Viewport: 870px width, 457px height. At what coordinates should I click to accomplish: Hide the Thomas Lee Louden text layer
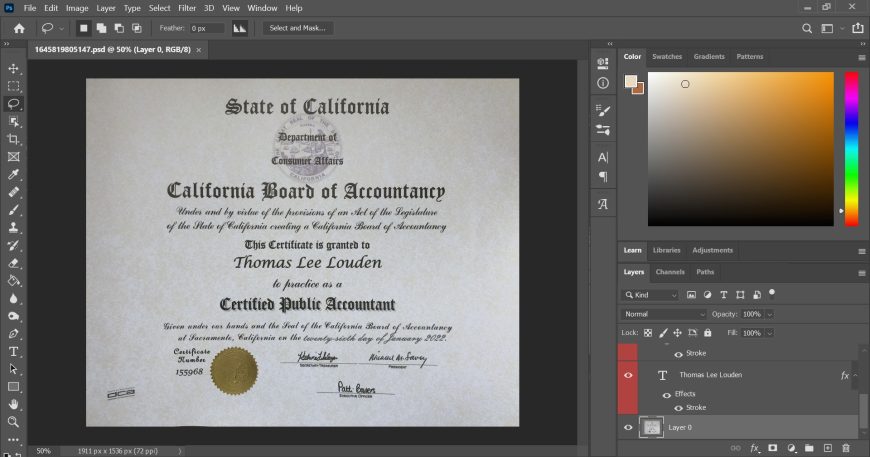628,375
